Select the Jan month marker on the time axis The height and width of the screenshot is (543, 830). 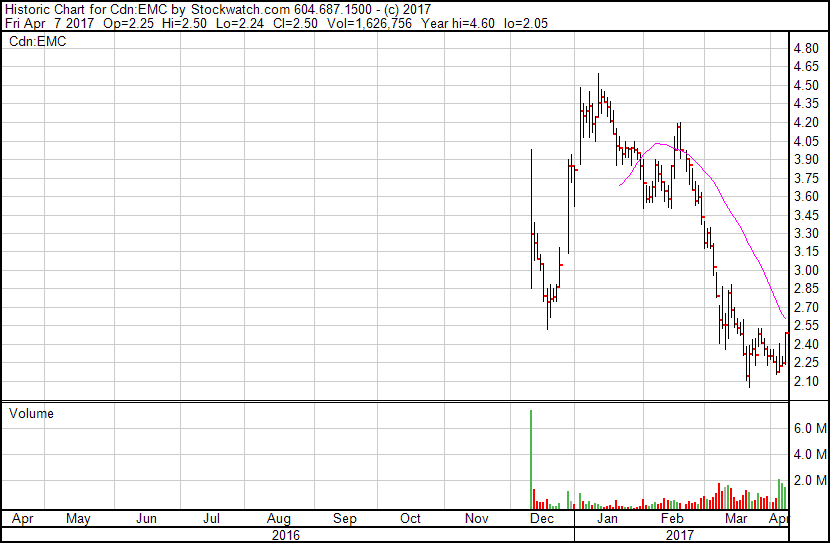607,519
